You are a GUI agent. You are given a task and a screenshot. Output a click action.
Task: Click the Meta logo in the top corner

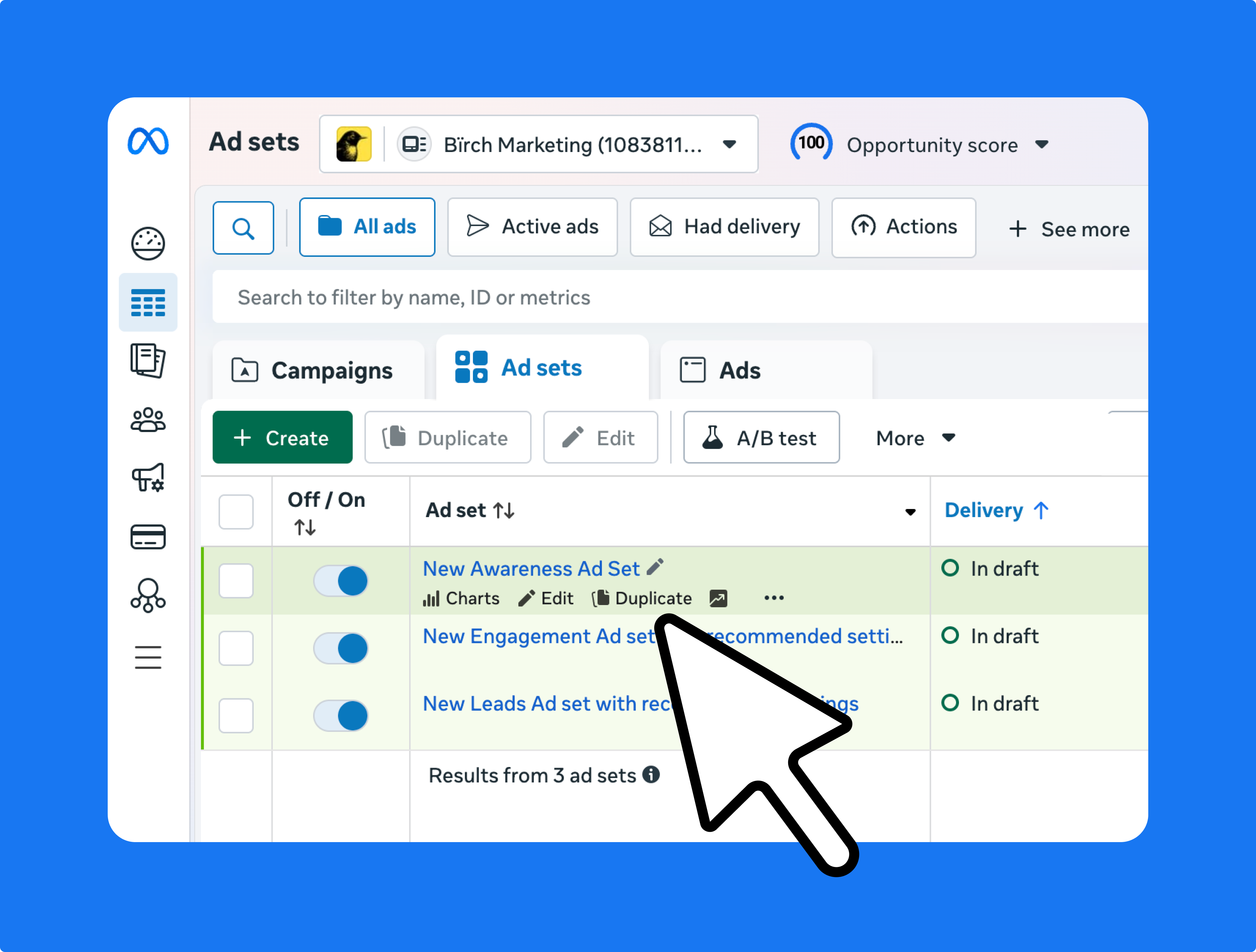[149, 143]
